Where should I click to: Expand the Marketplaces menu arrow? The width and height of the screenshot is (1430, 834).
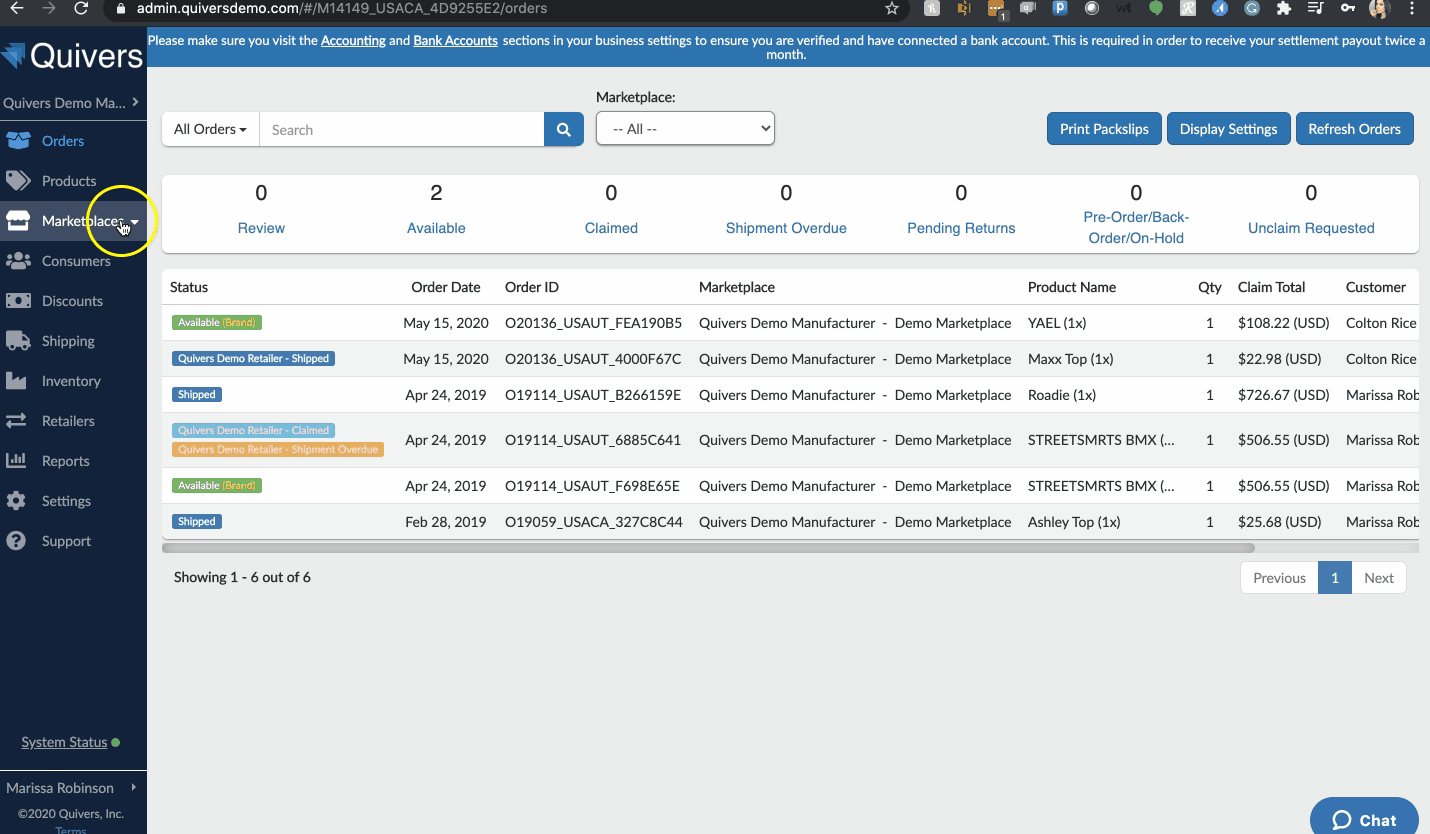(x=135, y=222)
